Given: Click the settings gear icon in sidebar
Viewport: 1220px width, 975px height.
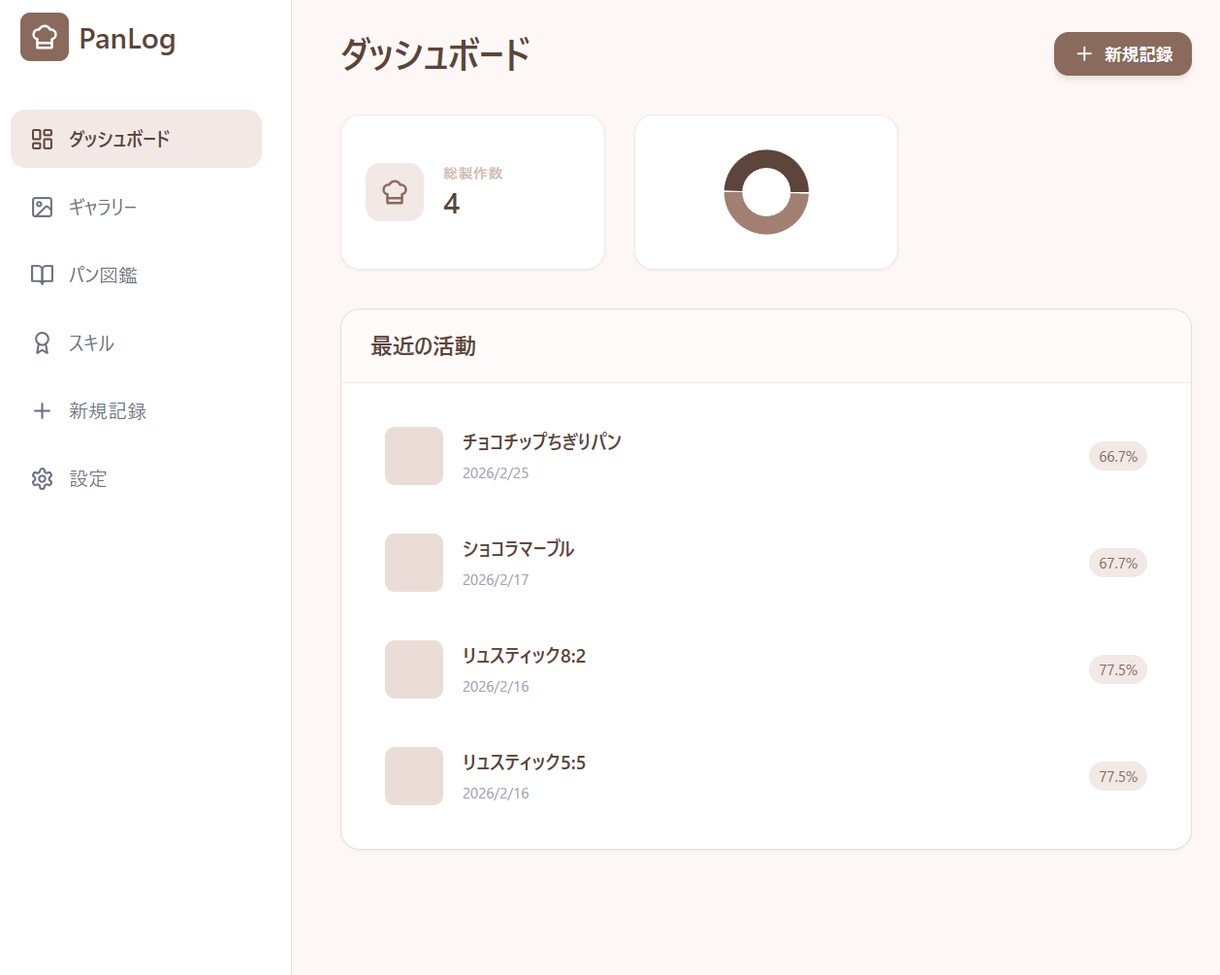Looking at the screenshot, I should pos(42,479).
